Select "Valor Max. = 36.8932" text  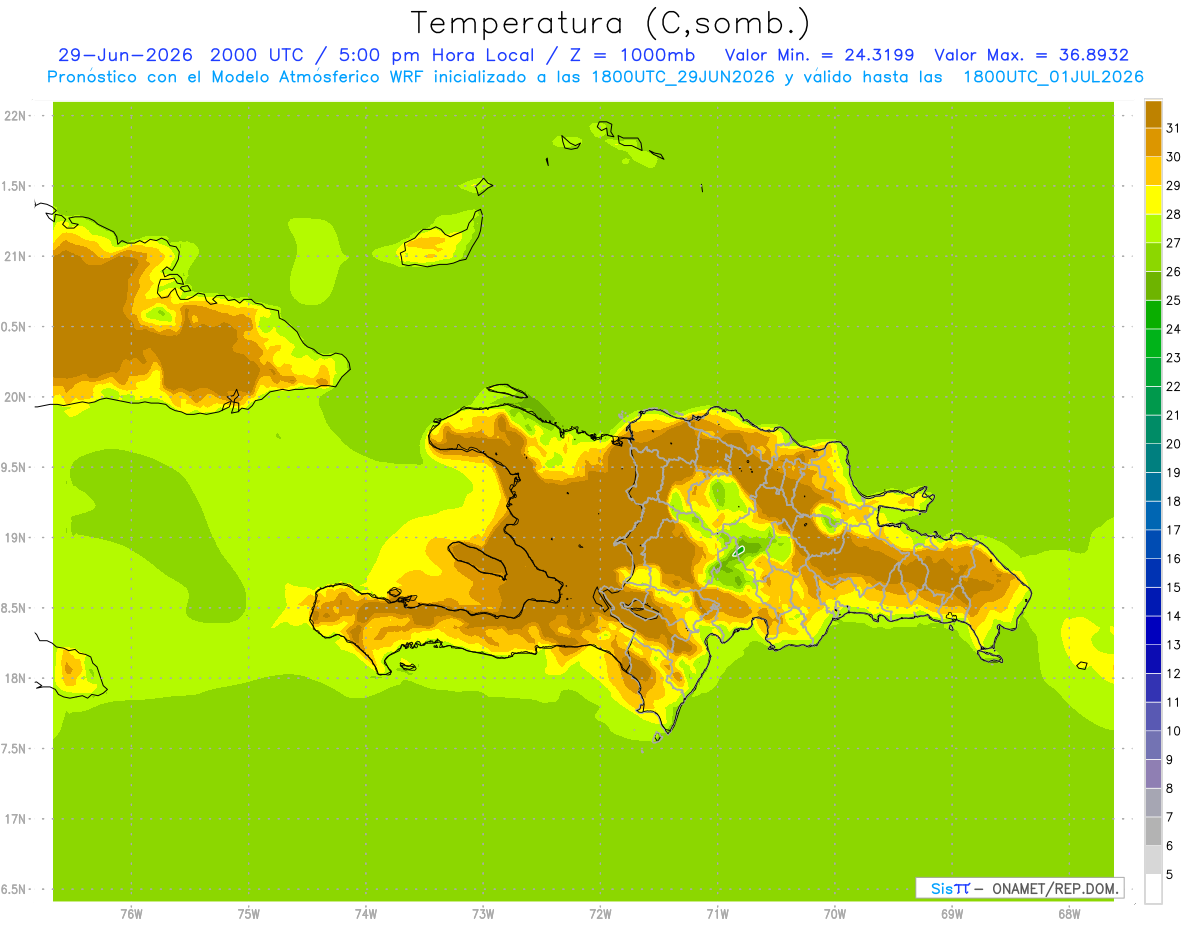1031,55
